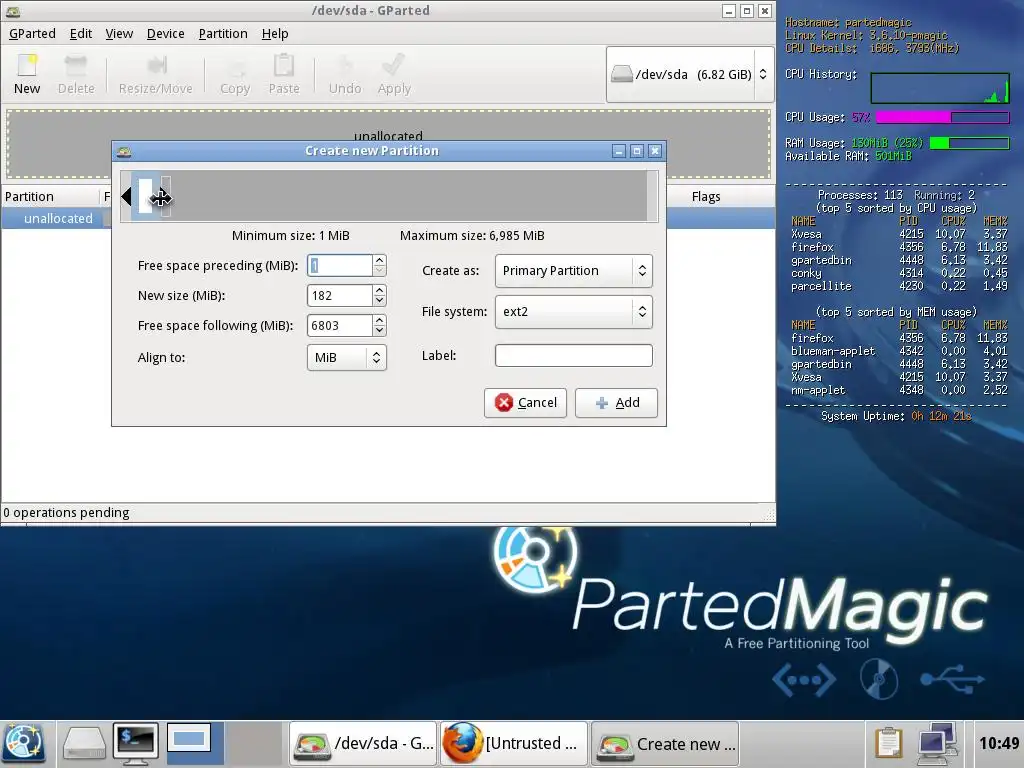Screen dimensions: 1024x768
Task: Click the network computers tray icon
Action: 937,743
